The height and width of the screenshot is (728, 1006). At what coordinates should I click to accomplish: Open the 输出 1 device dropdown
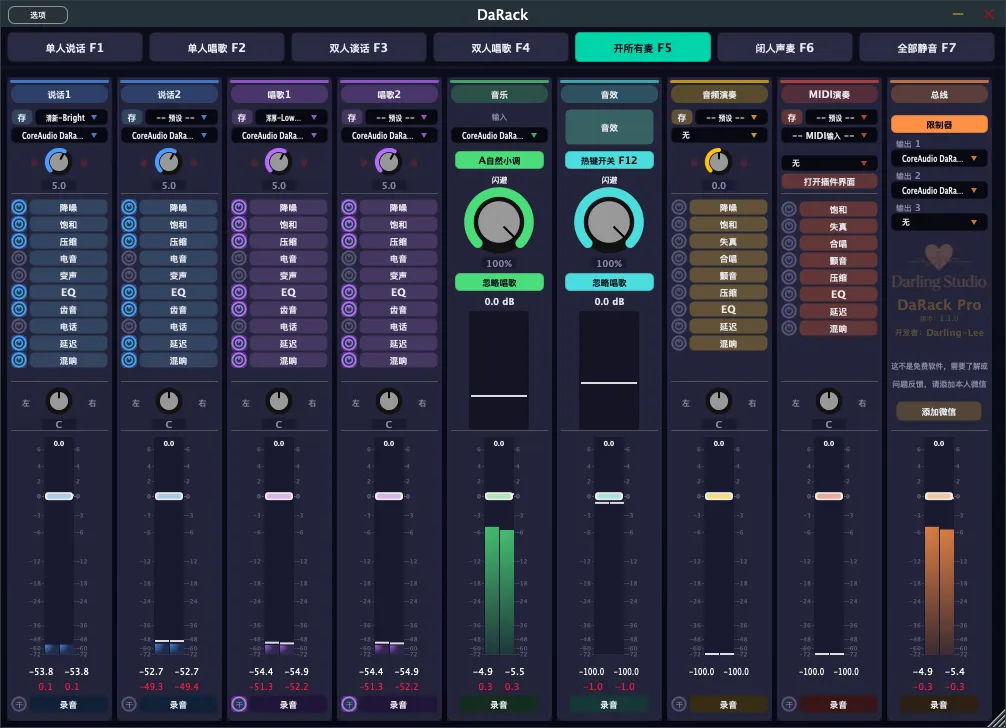click(x=939, y=158)
